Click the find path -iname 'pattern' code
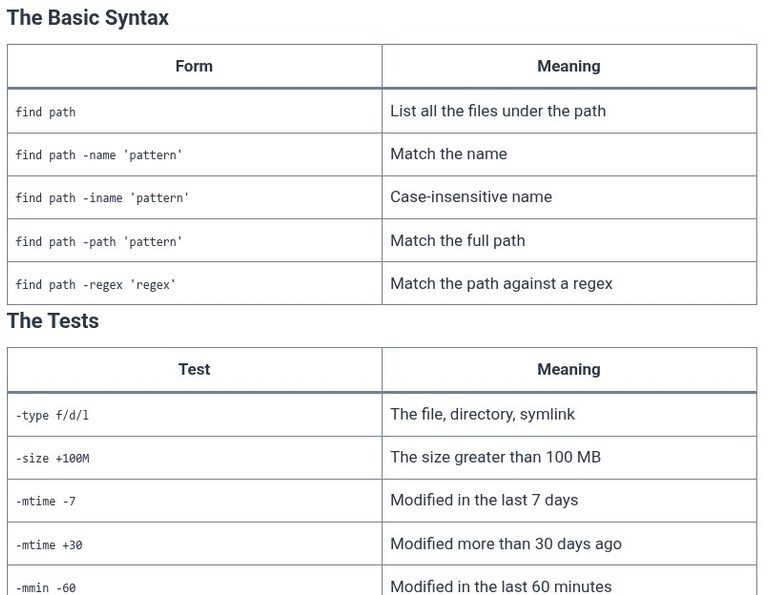768x595 pixels. [102, 198]
